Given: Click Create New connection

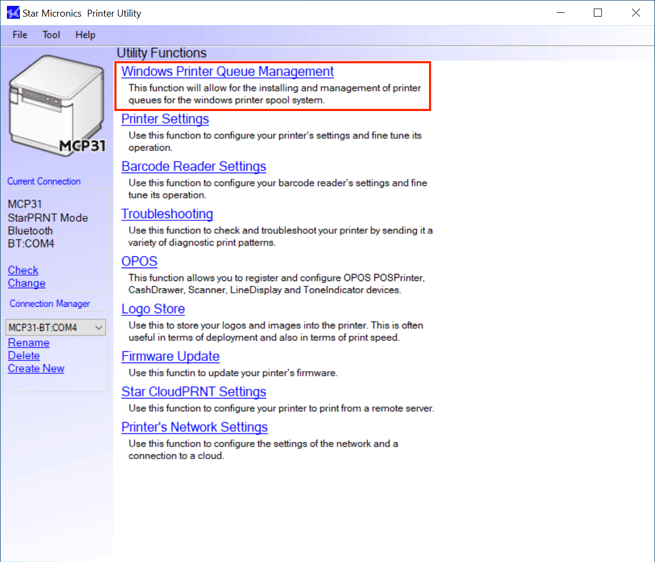Looking at the screenshot, I should (x=36, y=369).
